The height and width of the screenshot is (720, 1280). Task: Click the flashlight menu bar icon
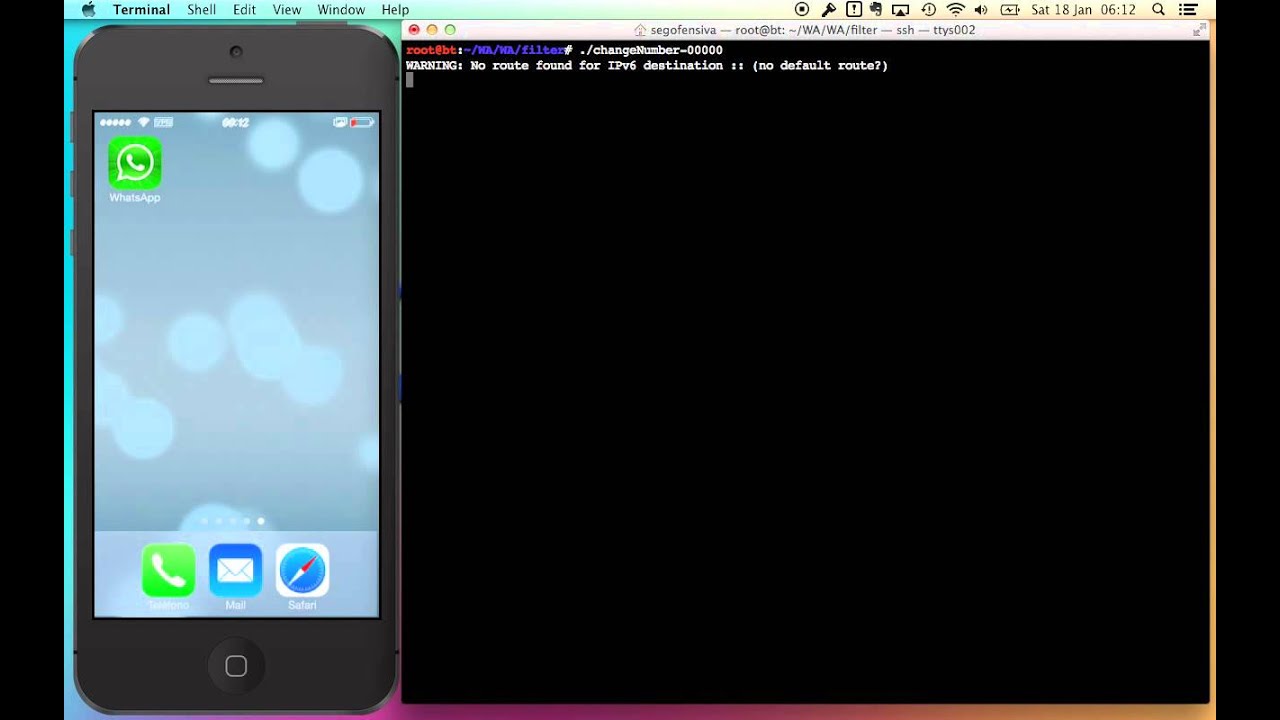(x=828, y=10)
